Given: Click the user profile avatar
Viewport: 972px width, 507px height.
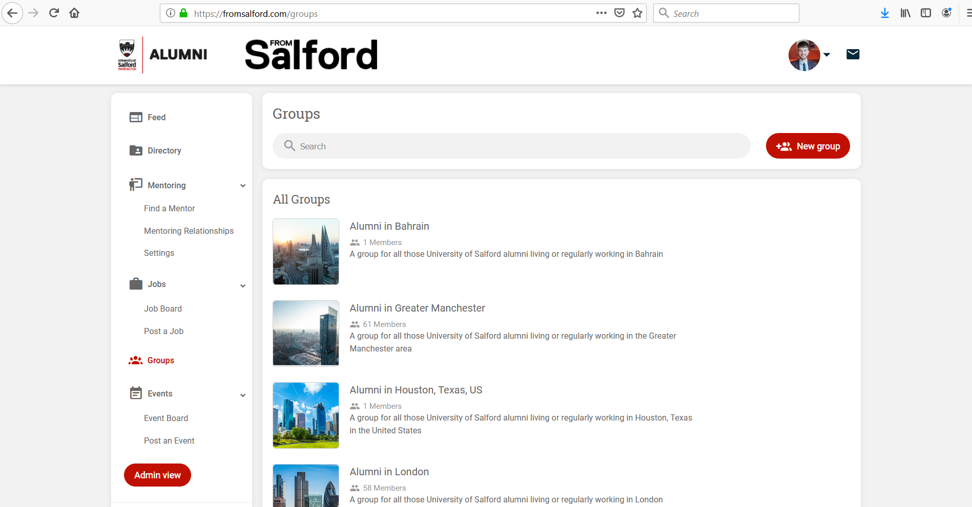Looking at the screenshot, I should click(x=804, y=55).
